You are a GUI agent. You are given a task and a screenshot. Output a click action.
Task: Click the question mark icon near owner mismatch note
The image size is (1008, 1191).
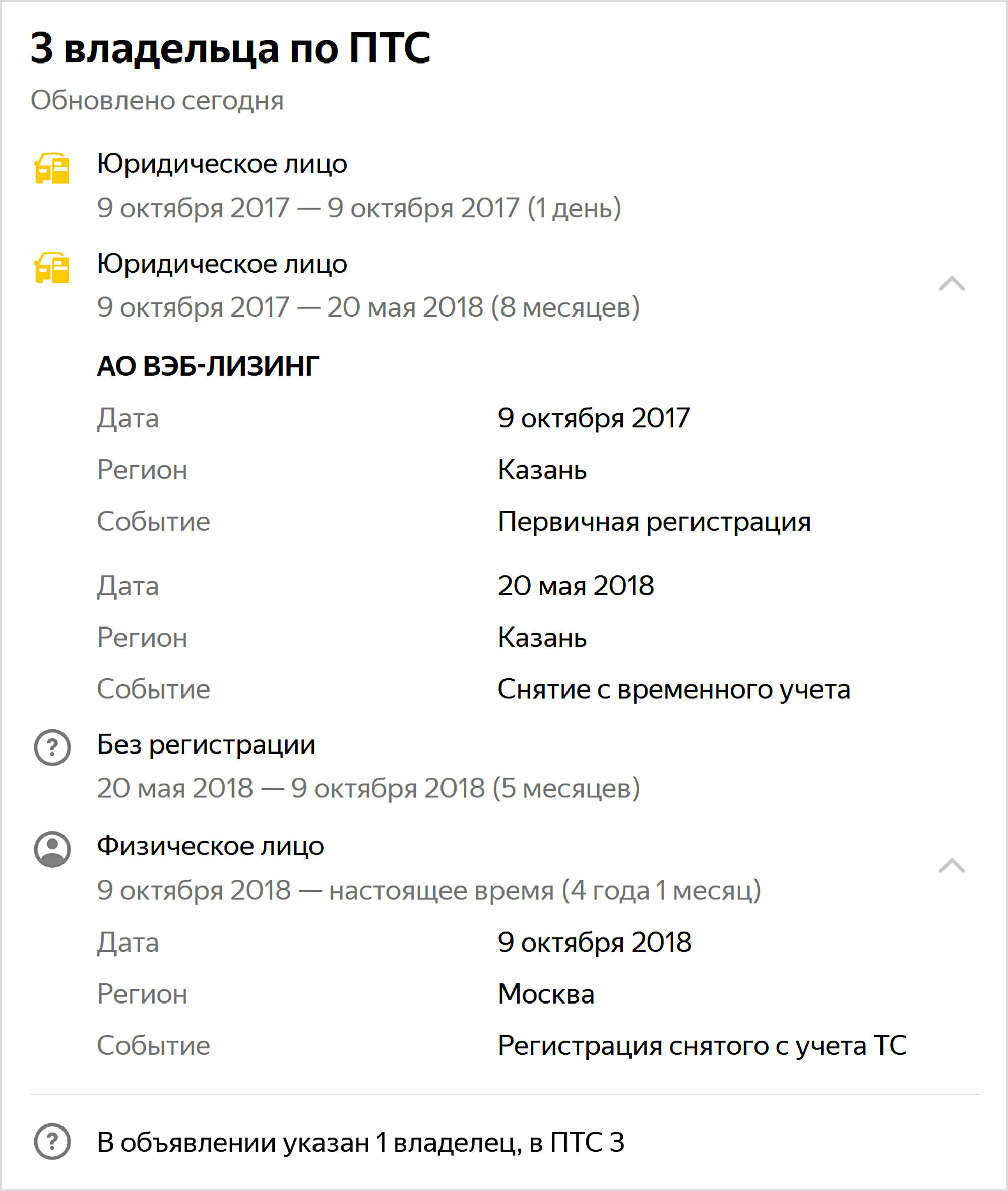[52, 1142]
